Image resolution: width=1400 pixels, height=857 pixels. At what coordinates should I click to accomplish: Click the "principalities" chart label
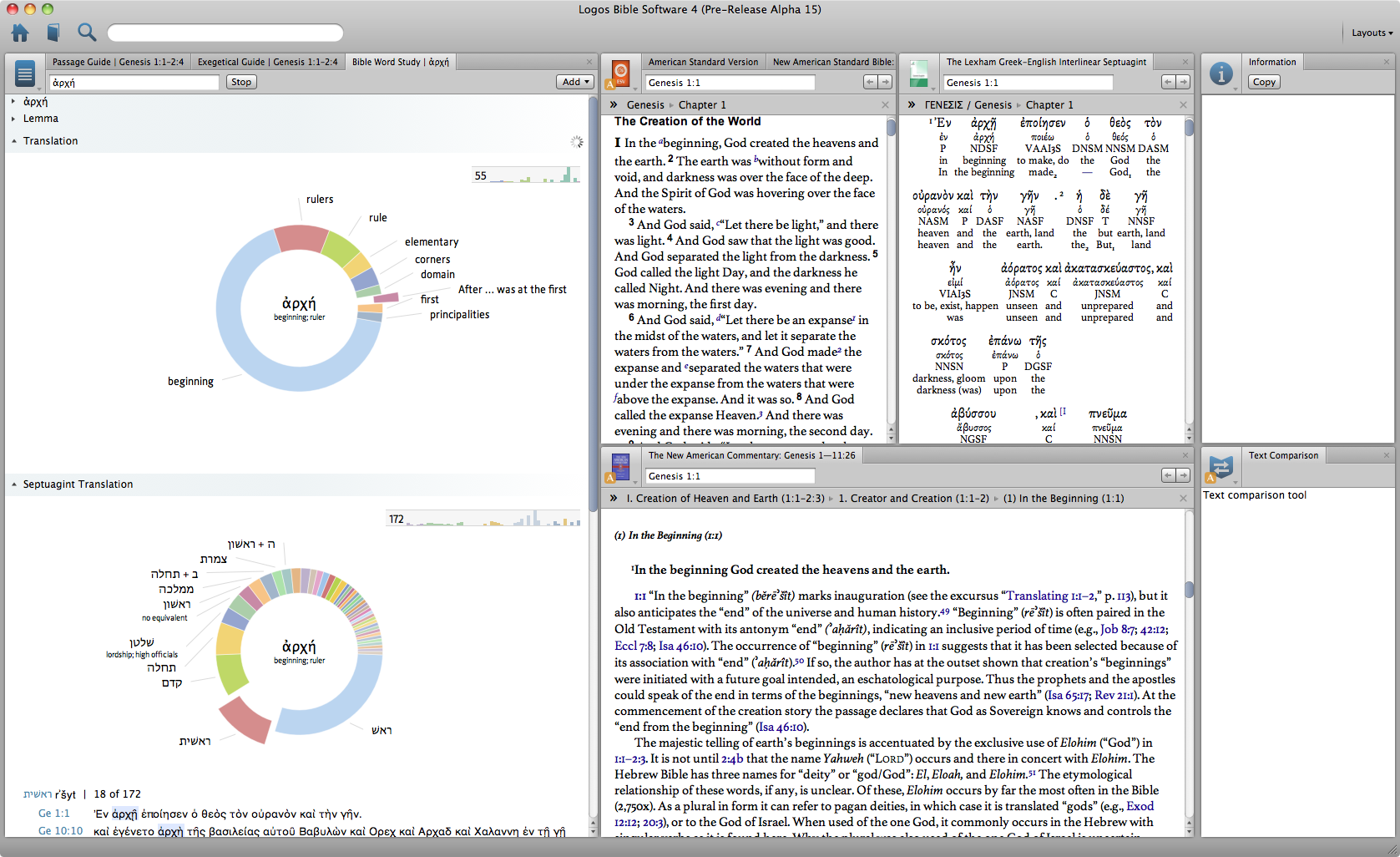pyautogui.click(x=459, y=315)
